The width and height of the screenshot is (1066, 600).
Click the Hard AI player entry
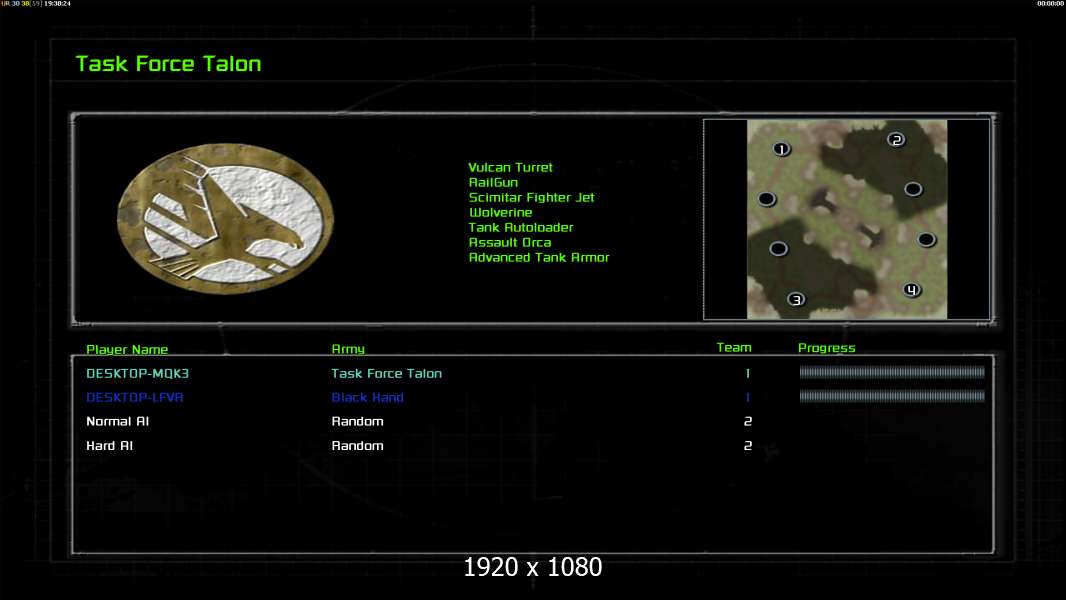(x=109, y=446)
